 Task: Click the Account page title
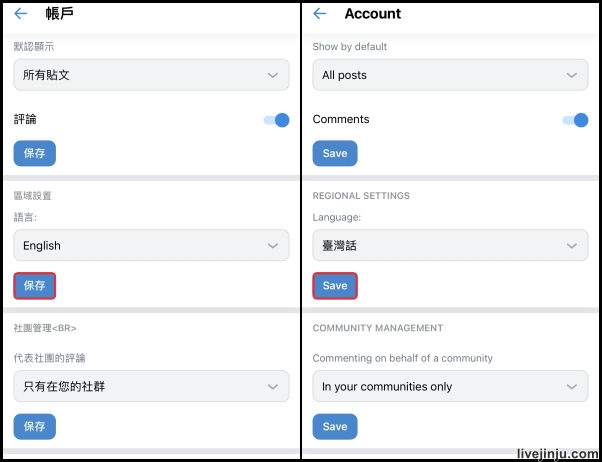(x=373, y=14)
